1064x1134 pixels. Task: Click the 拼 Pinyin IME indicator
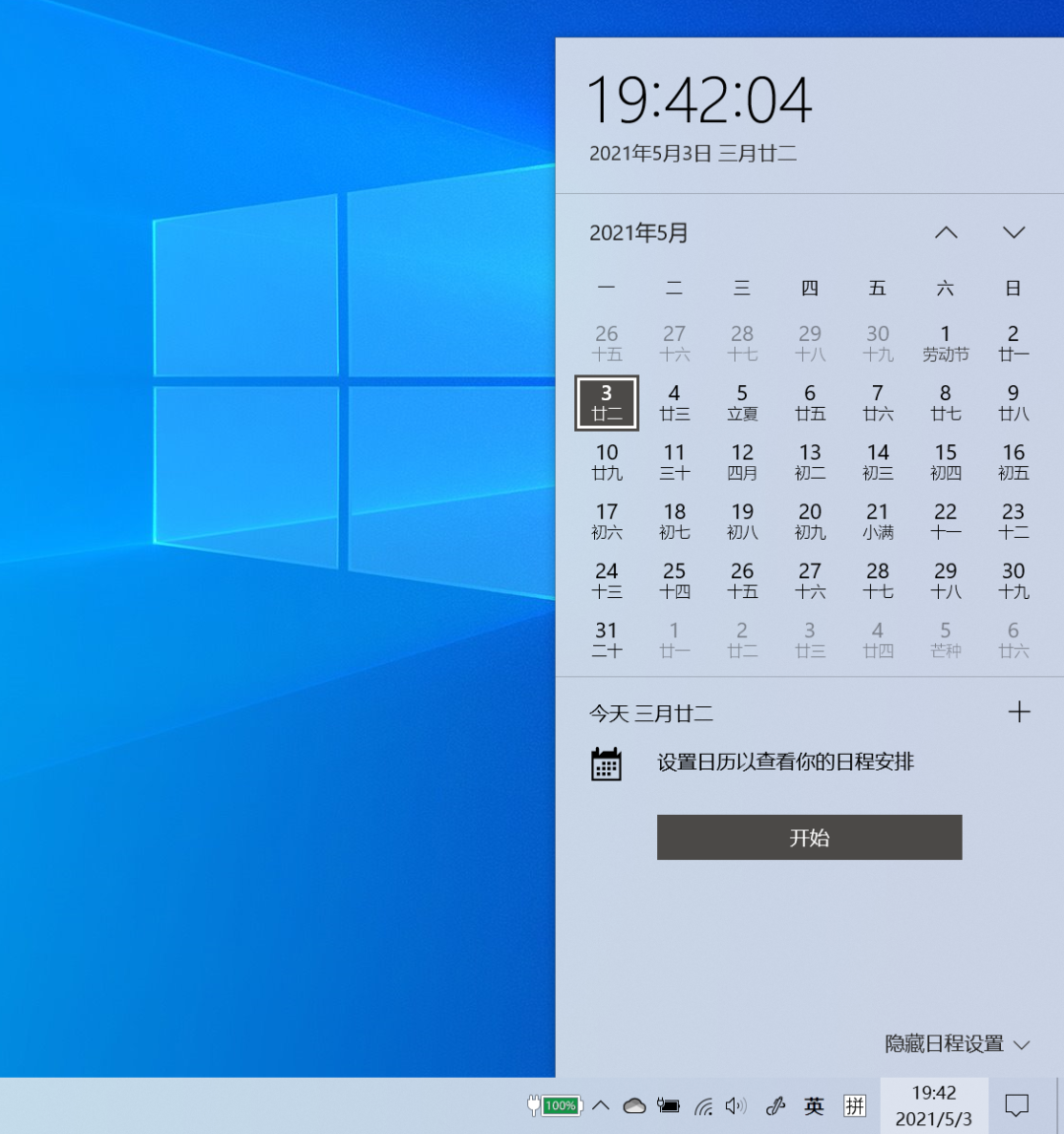click(x=853, y=1105)
